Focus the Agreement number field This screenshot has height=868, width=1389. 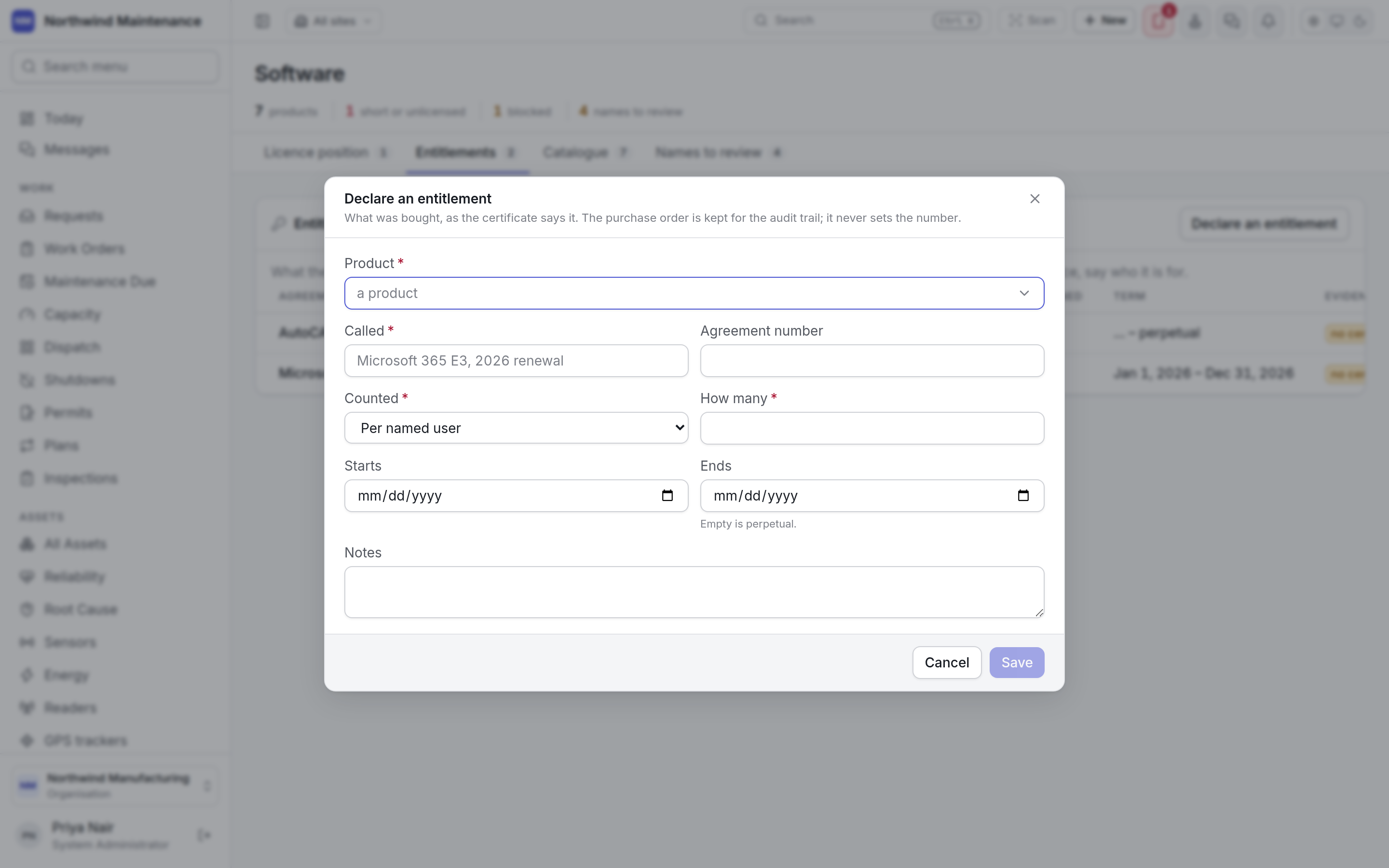[x=872, y=361]
